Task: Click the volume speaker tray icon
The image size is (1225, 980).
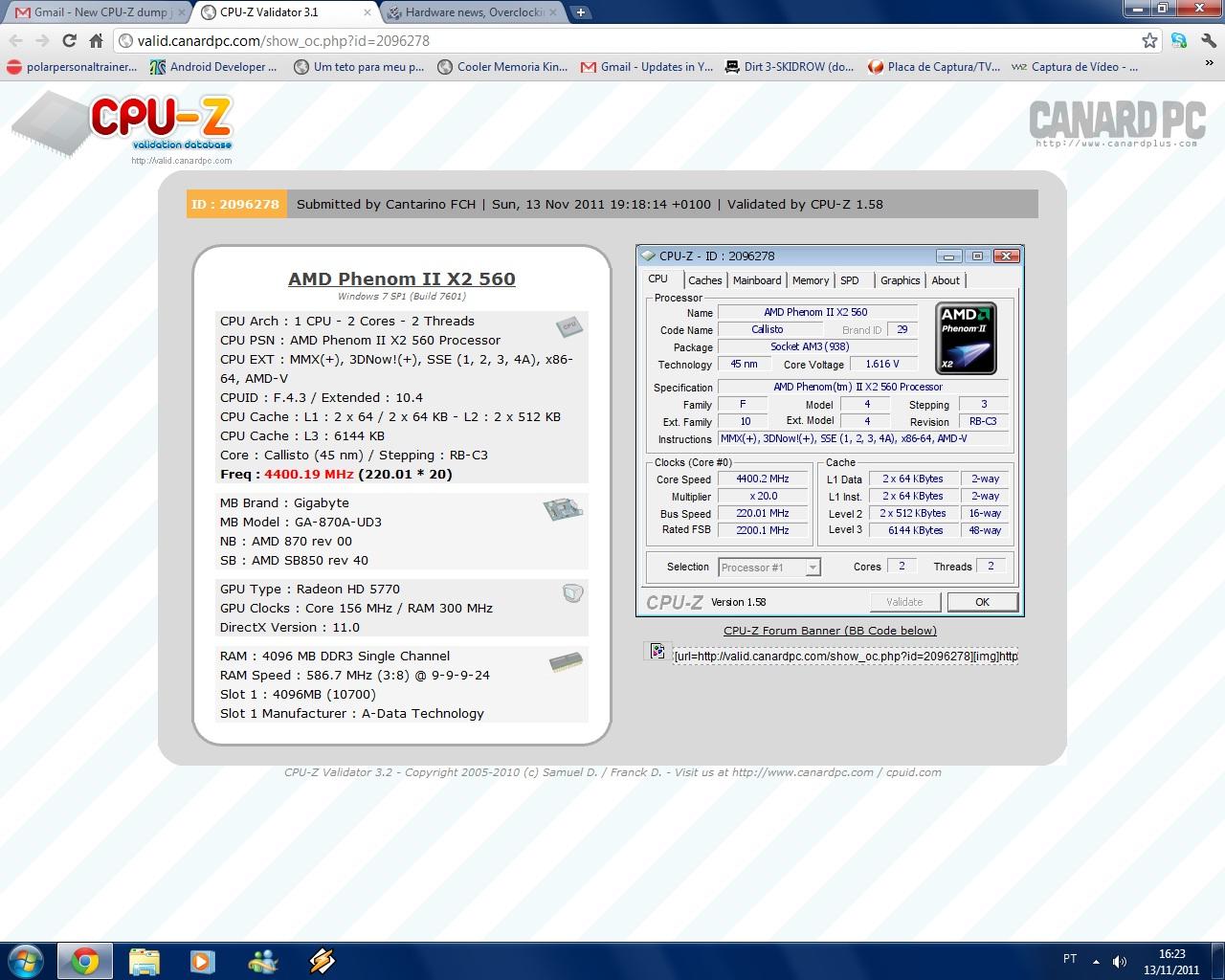Action: [1119, 961]
